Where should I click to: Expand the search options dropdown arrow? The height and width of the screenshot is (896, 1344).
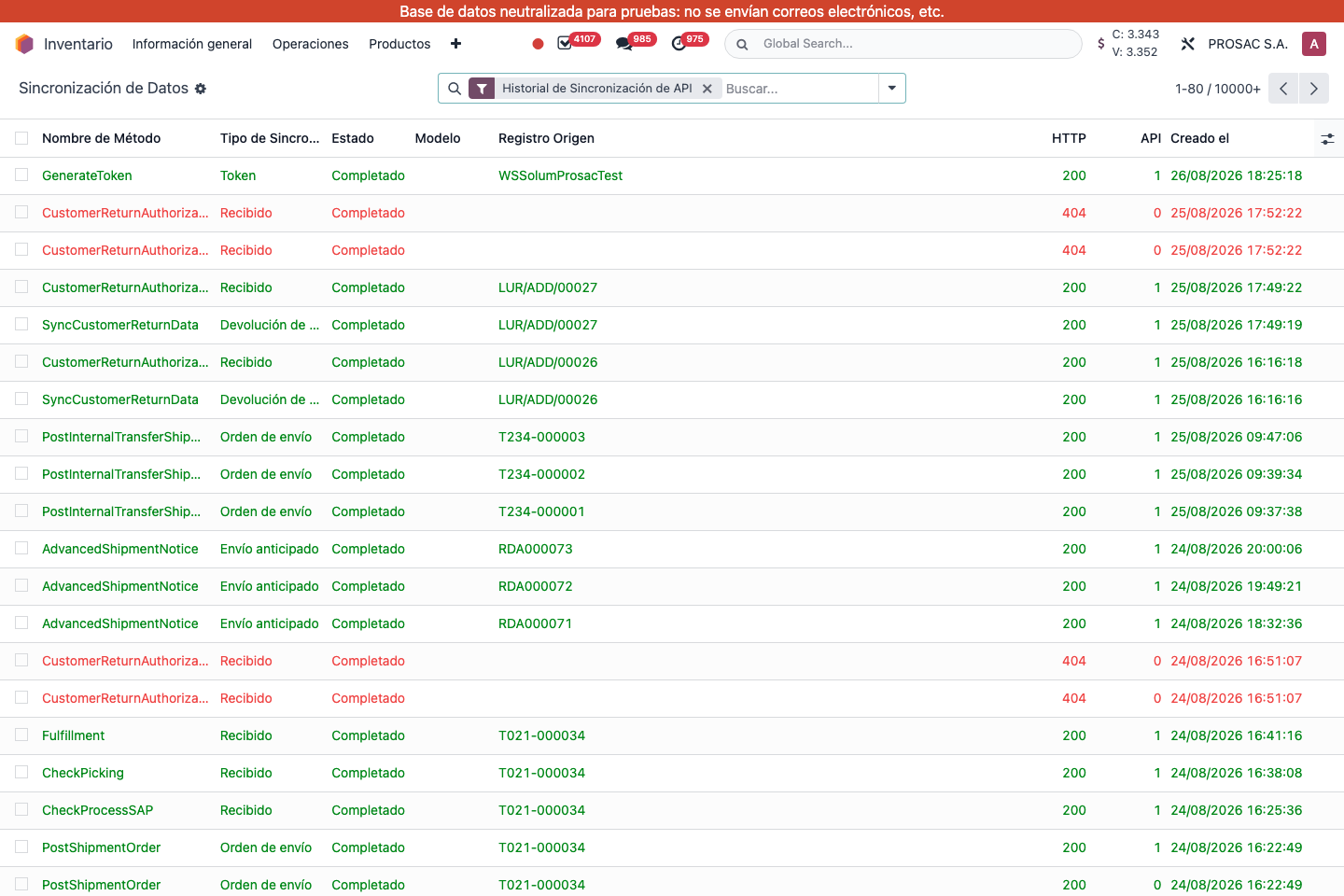pos(891,89)
